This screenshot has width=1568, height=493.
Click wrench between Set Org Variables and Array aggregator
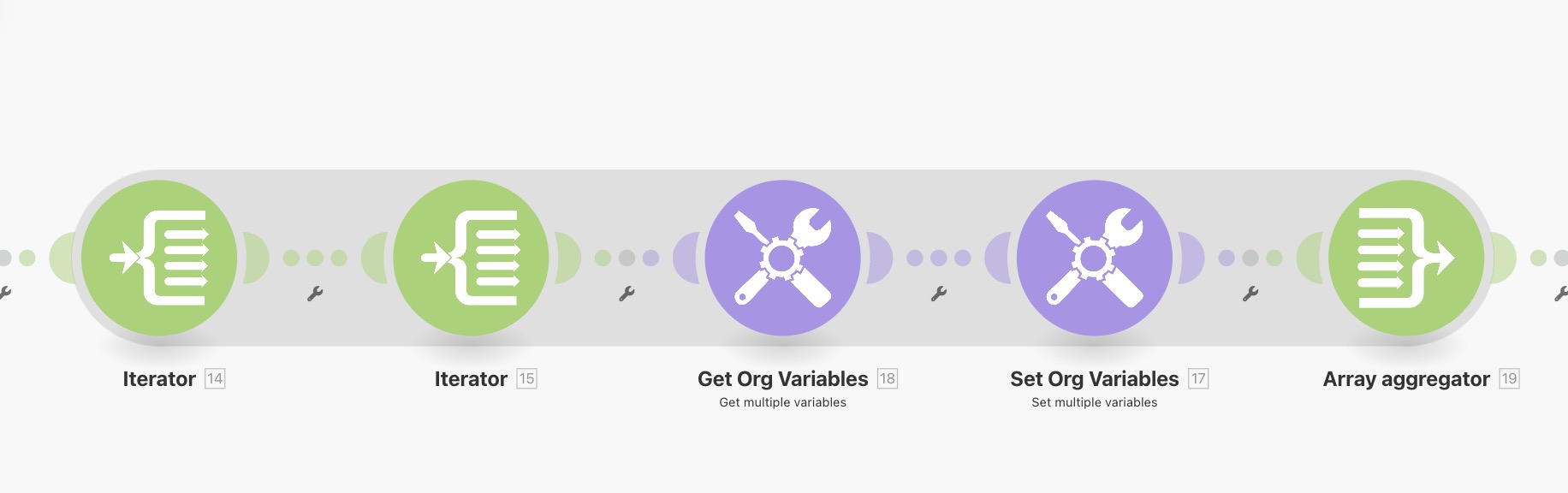(1250, 294)
